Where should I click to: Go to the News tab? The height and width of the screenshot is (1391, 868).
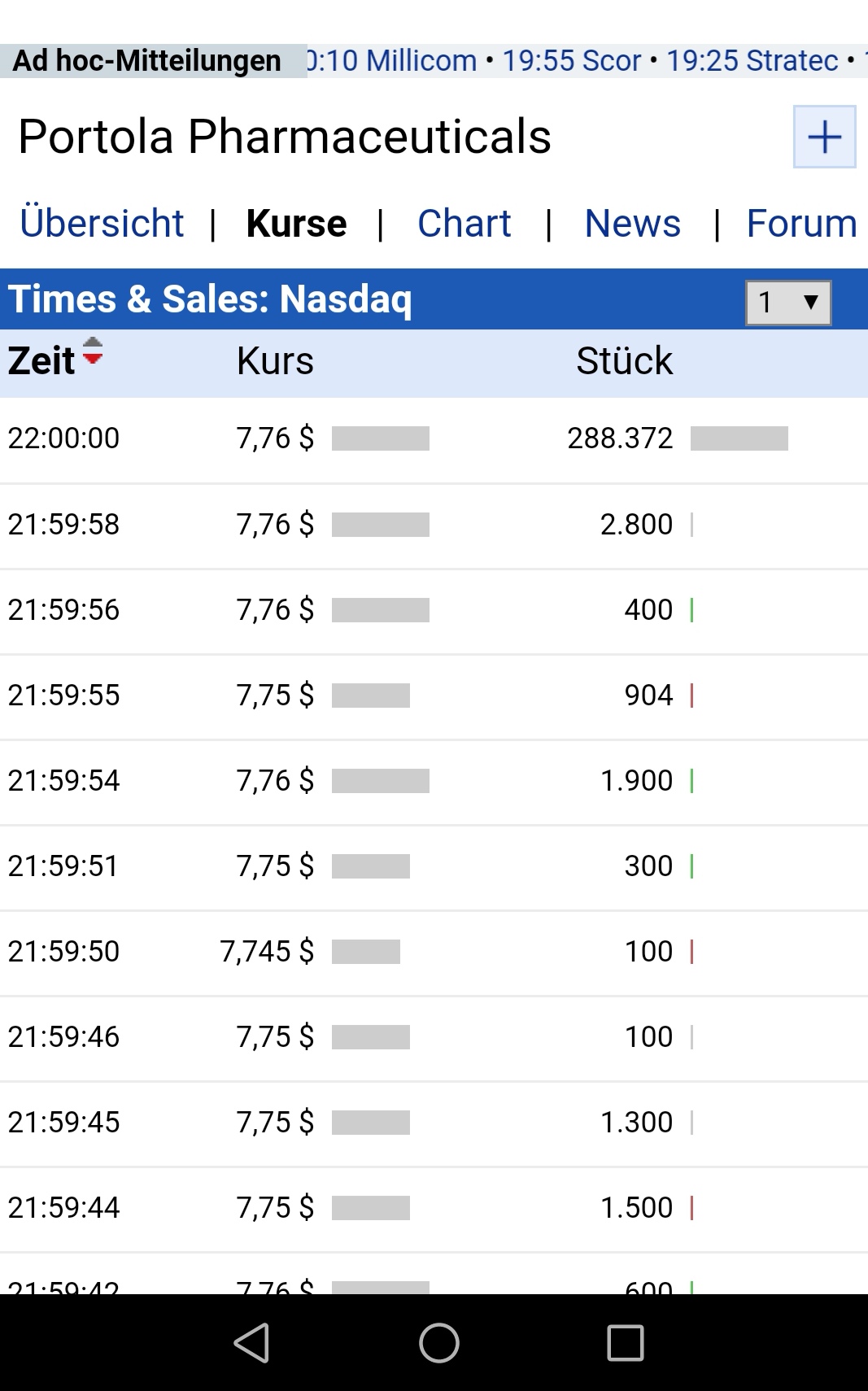[632, 224]
